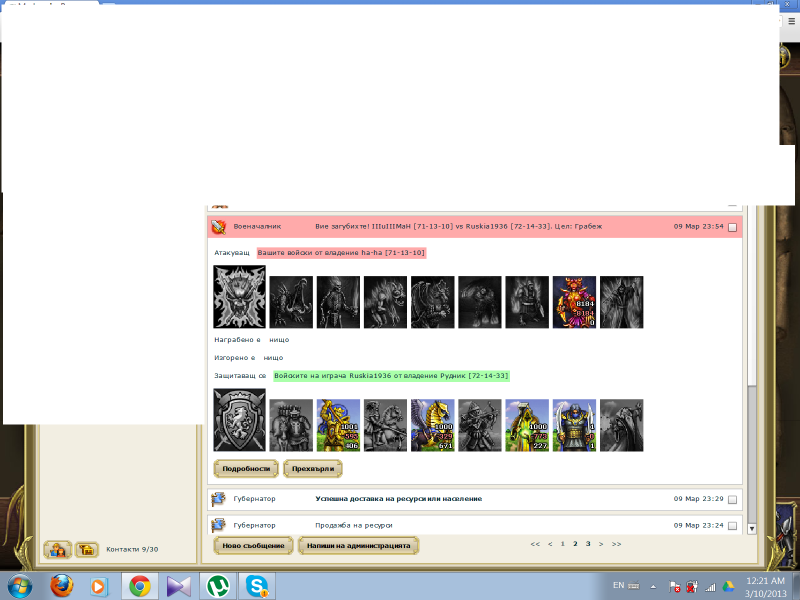Click the Commander (Военачалник) message icon
This screenshot has height=600, width=800.
tap(219, 227)
